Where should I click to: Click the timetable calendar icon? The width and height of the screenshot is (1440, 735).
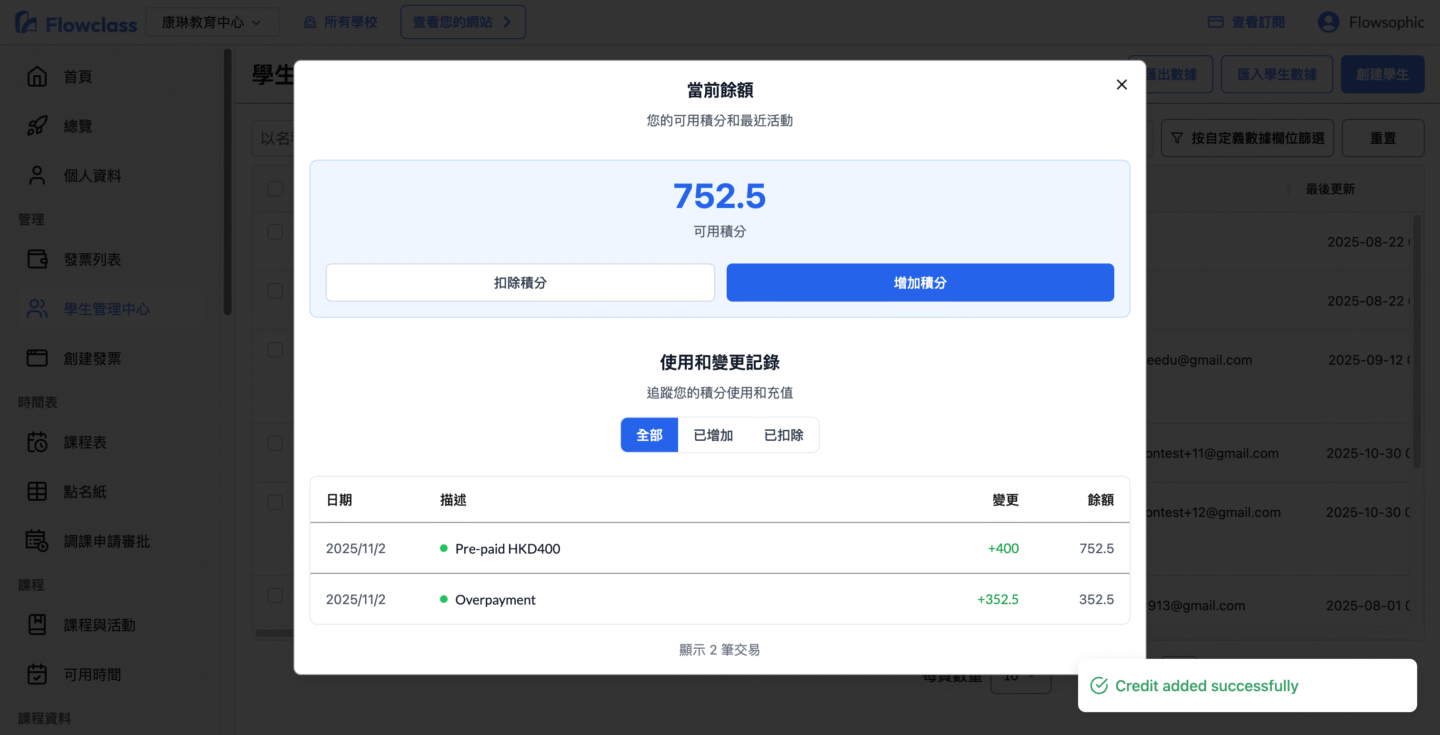pos(37,442)
